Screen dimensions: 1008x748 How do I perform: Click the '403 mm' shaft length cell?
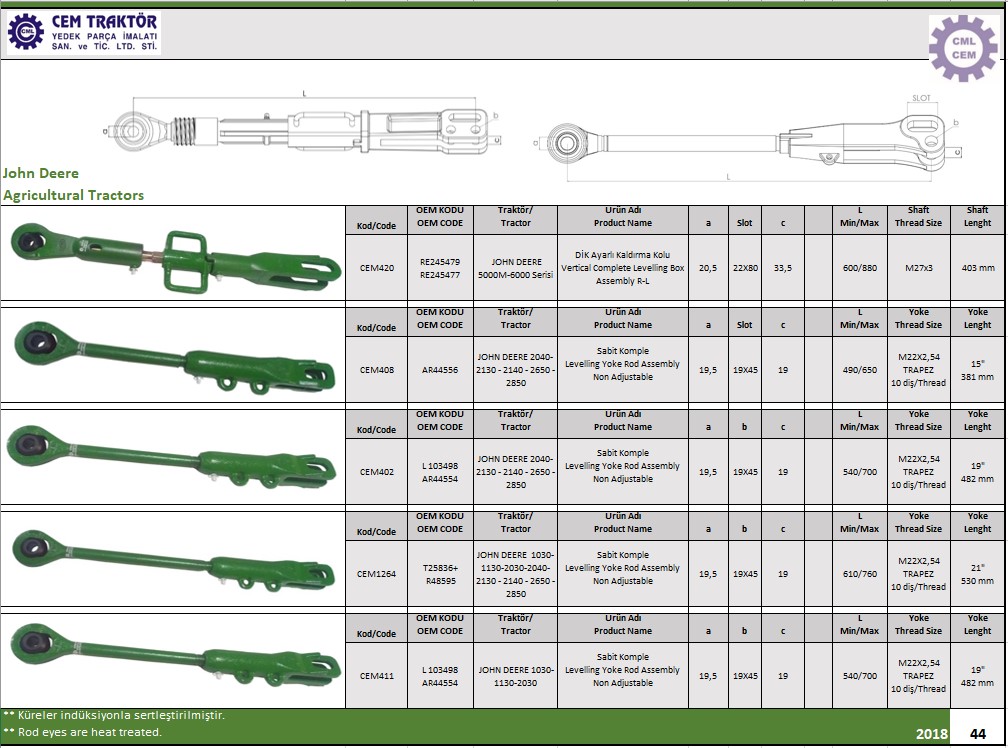(978, 268)
